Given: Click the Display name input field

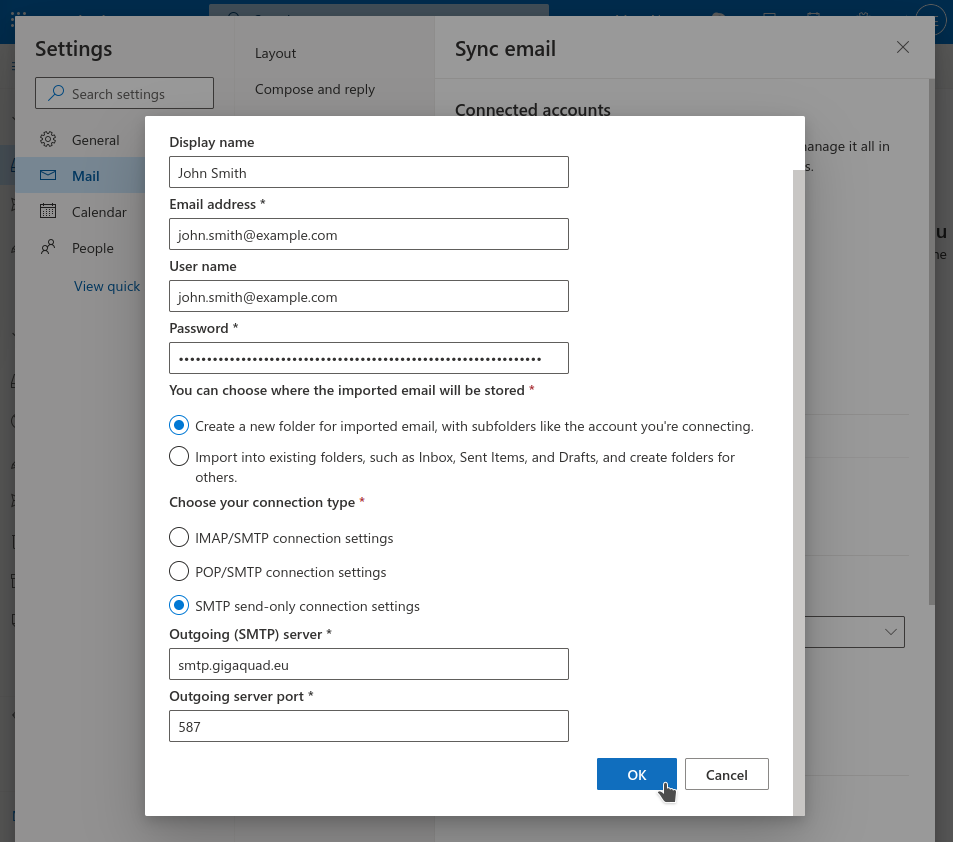Looking at the screenshot, I should (368, 171).
